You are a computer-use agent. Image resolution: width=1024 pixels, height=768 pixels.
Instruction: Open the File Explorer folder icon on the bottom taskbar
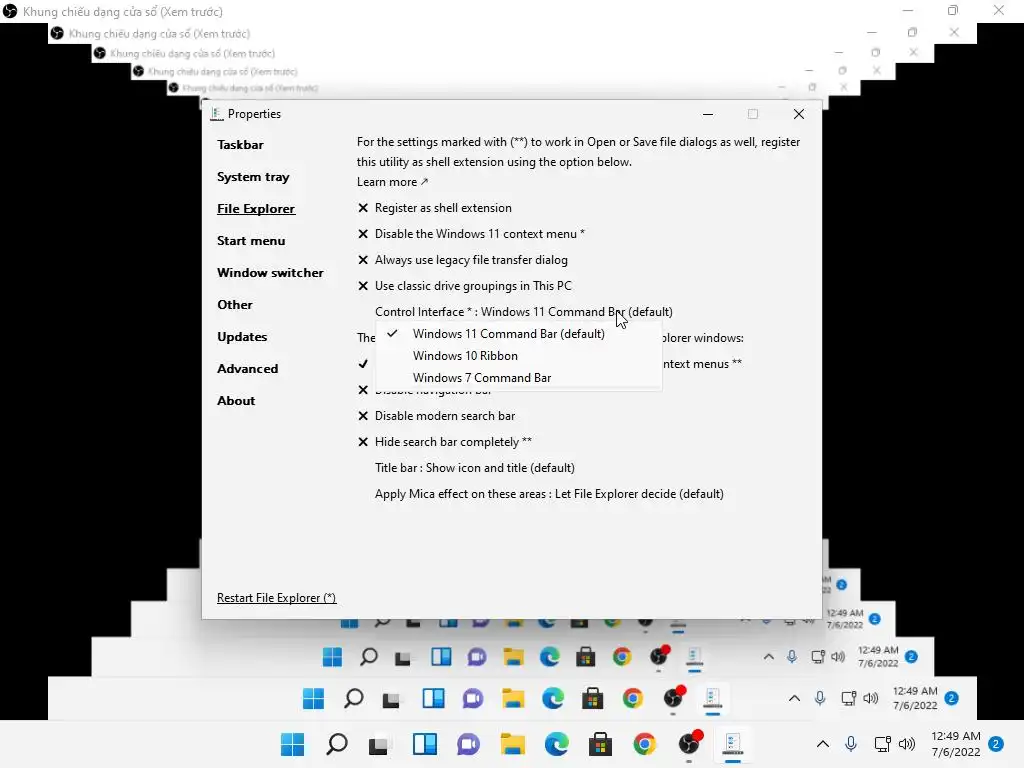click(x=513, y=744)
